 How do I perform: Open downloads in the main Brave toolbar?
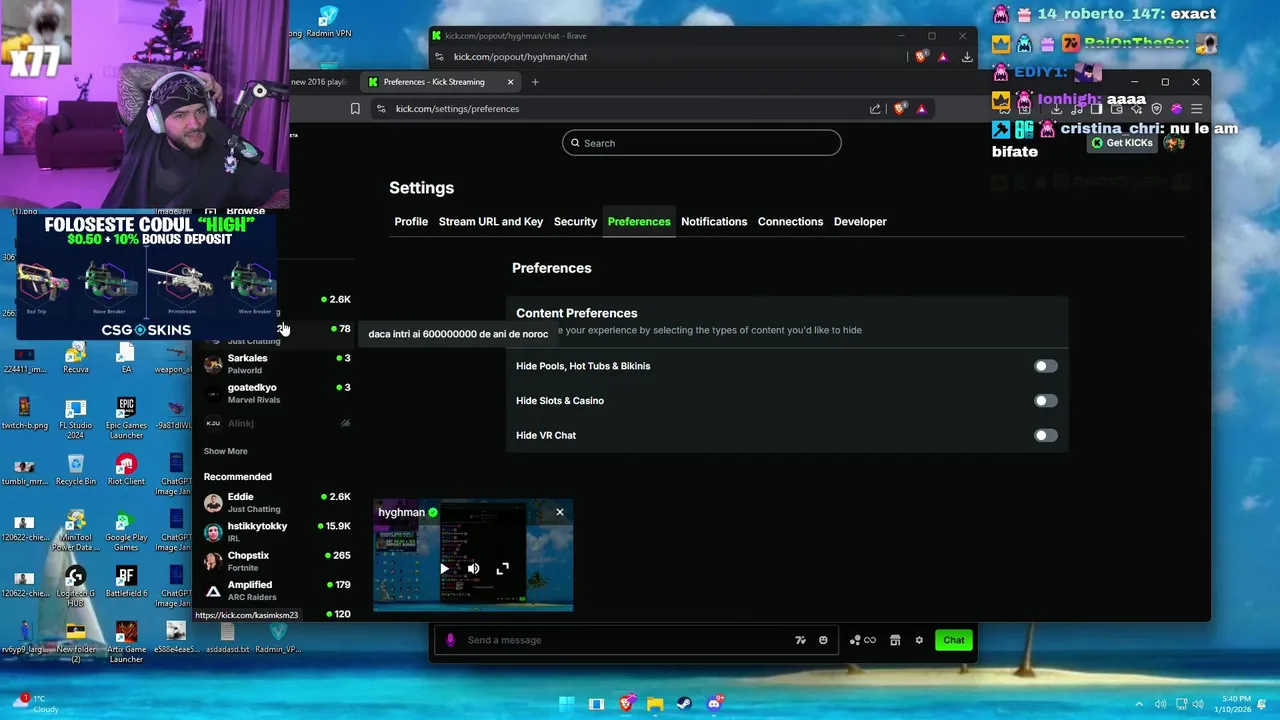tap(1056, 109)
